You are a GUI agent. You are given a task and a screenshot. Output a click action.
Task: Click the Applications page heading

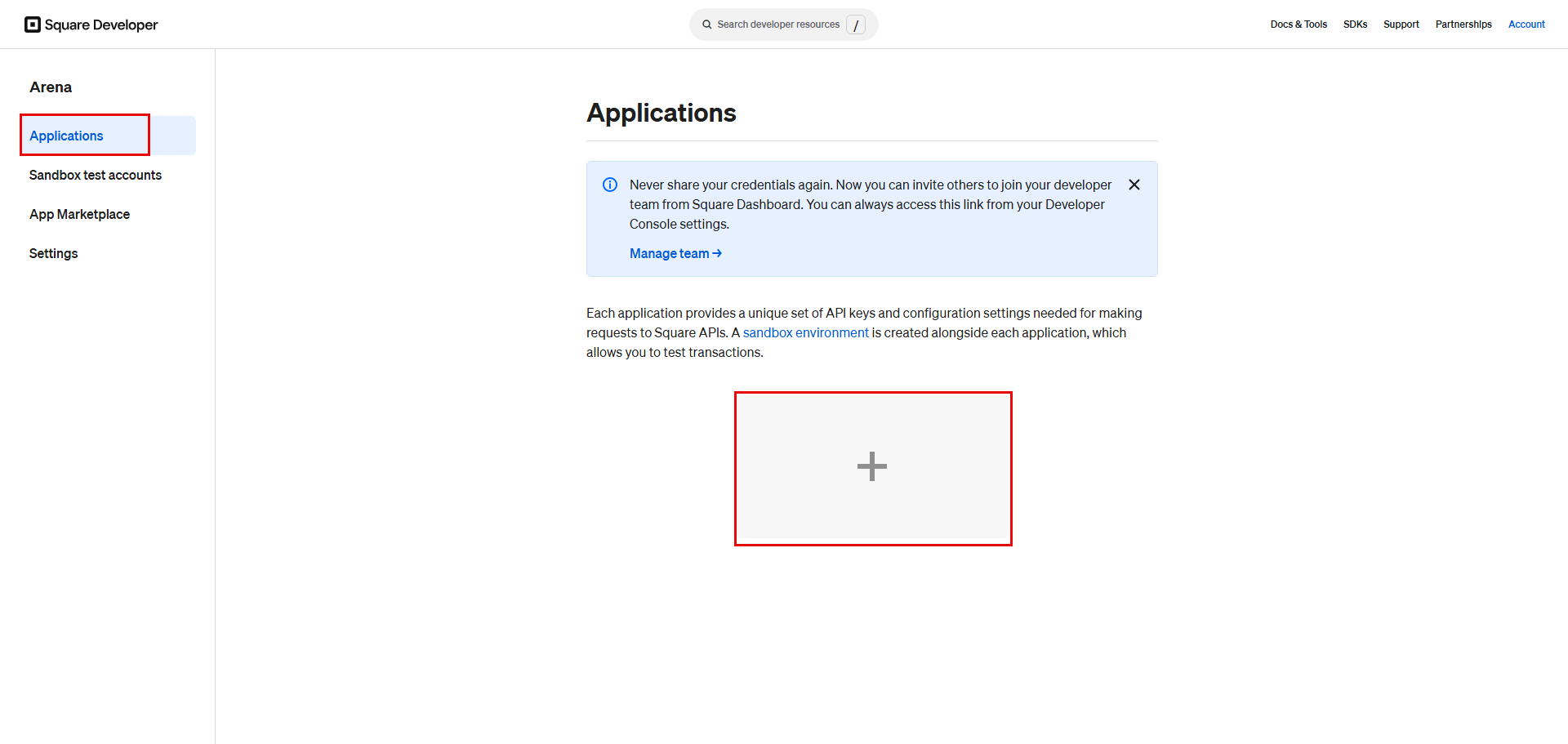coord(661,113)
